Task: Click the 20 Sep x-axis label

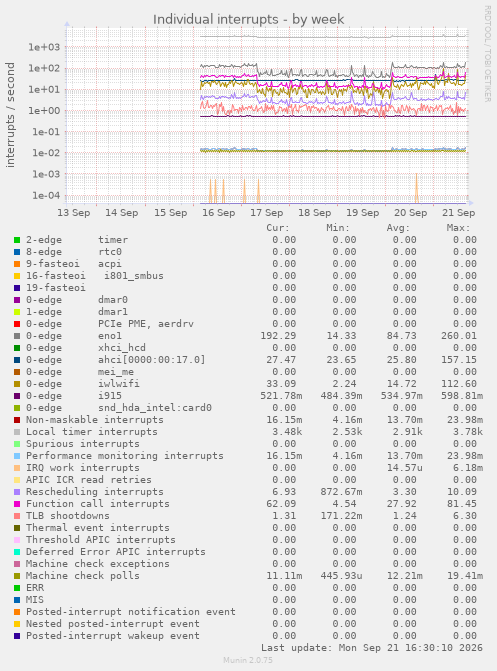Action: coord(410,213)
